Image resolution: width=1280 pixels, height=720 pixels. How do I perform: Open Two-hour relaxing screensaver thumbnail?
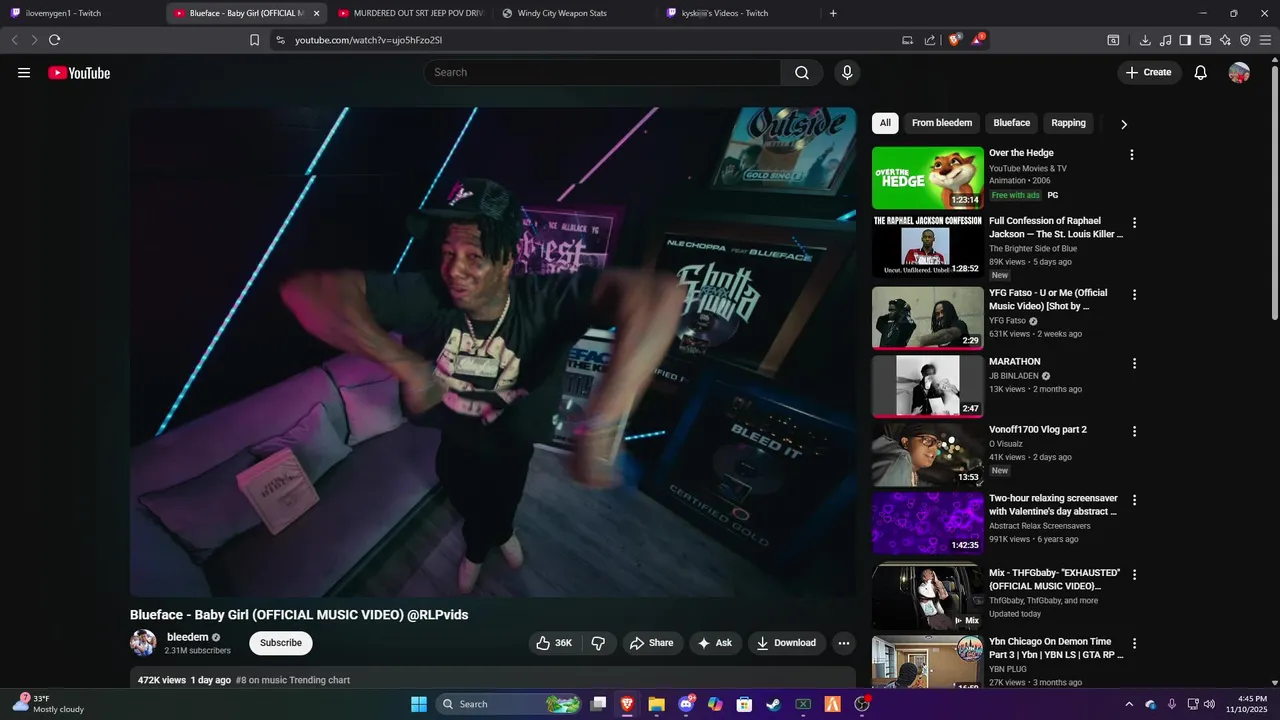tap(928, 523)
